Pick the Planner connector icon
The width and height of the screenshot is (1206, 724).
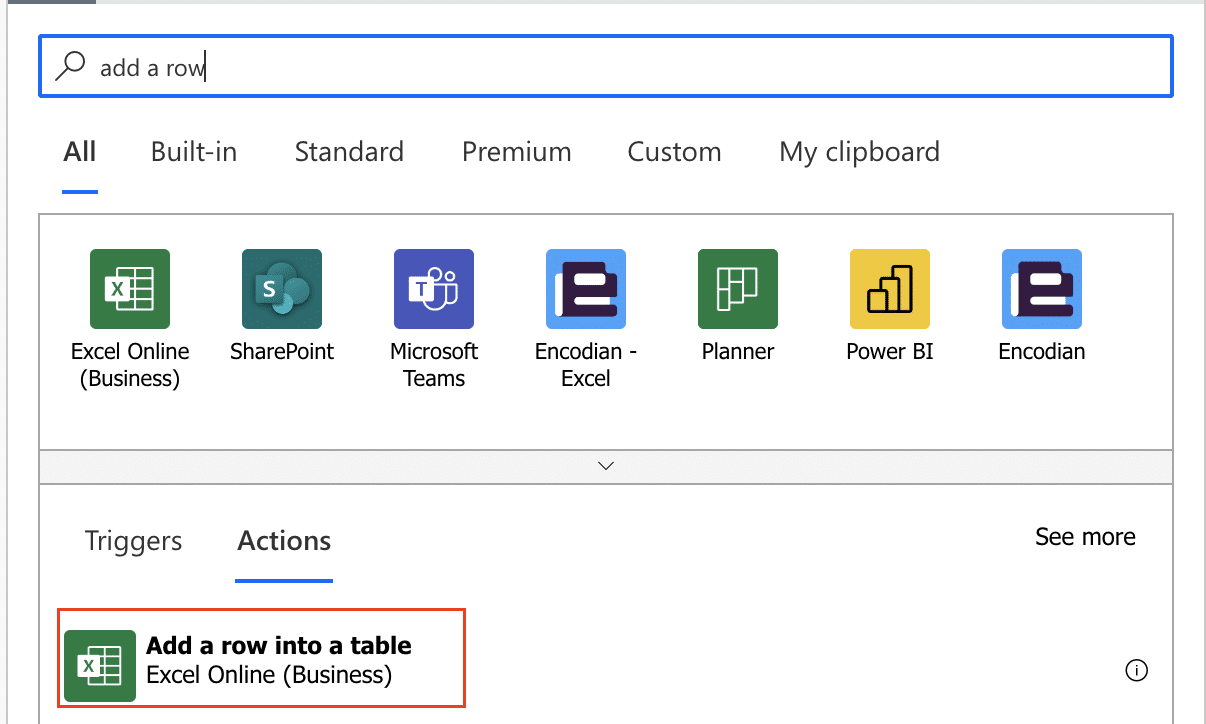pyautogui.click(x=738, y=289)
